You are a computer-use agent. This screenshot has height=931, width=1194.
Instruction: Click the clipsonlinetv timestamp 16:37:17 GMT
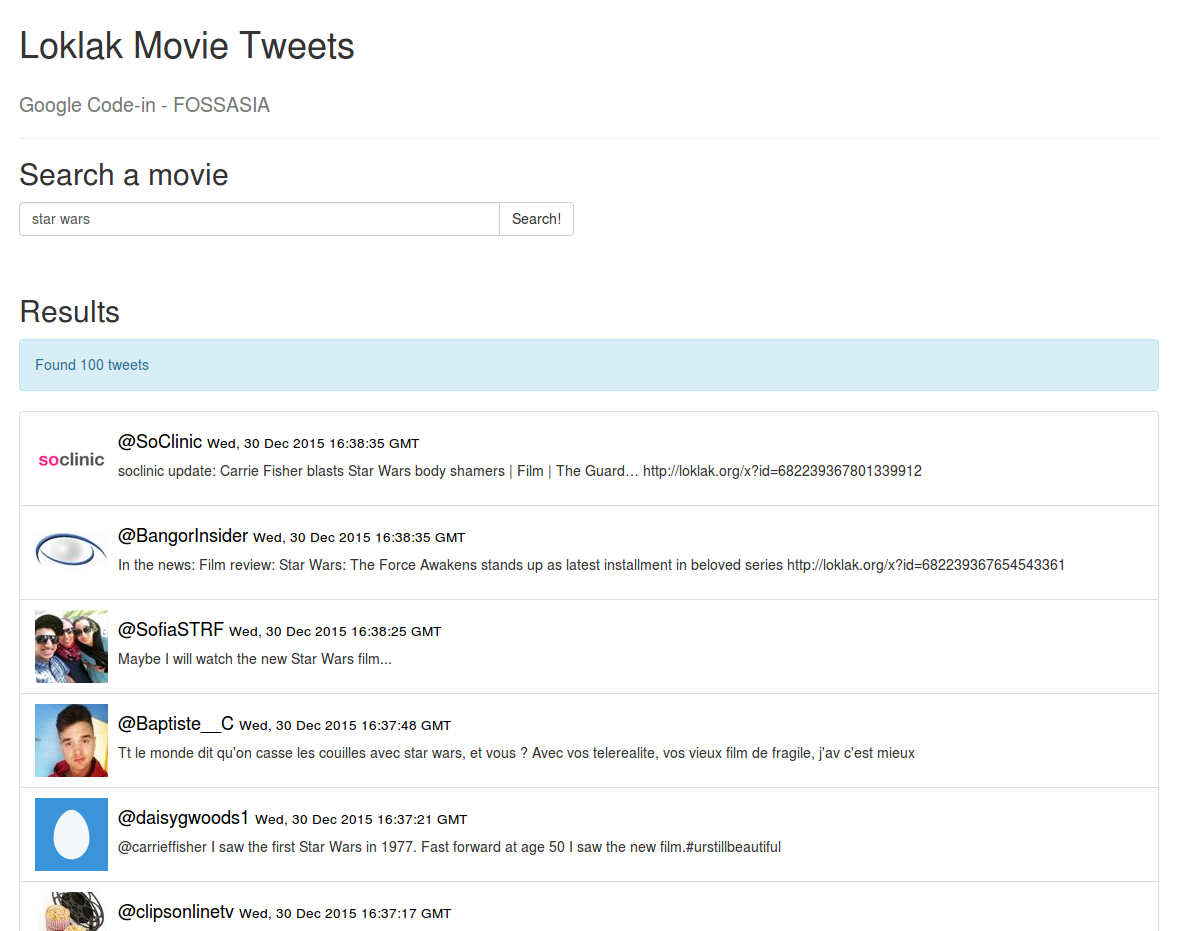[x=345, y=913]
